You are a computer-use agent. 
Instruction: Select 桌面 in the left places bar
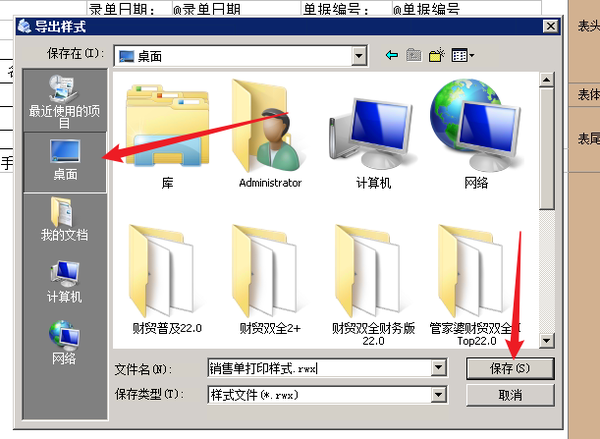point(65,162)
